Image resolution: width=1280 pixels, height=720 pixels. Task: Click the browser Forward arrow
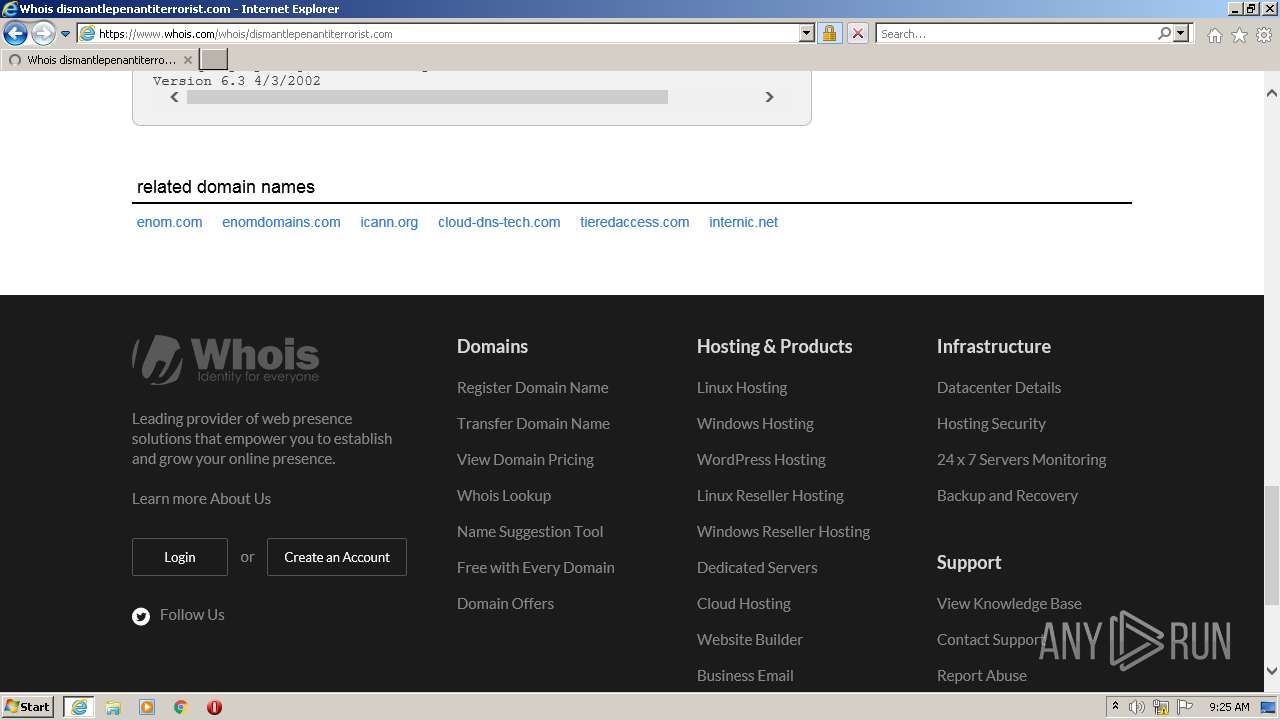pos(43,33)
